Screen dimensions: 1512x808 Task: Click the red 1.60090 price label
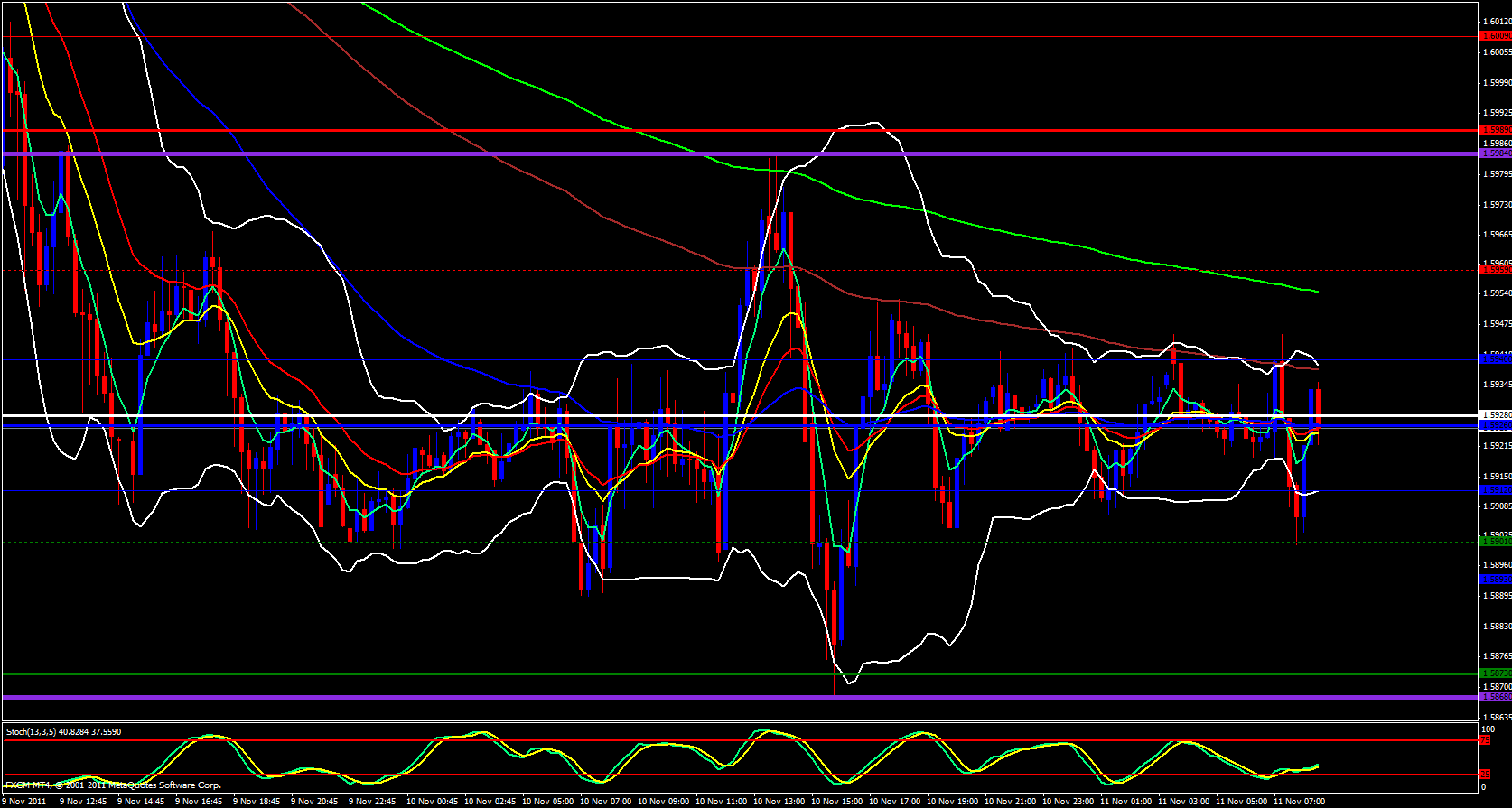pyautogui.click(x=1495, y=36)
